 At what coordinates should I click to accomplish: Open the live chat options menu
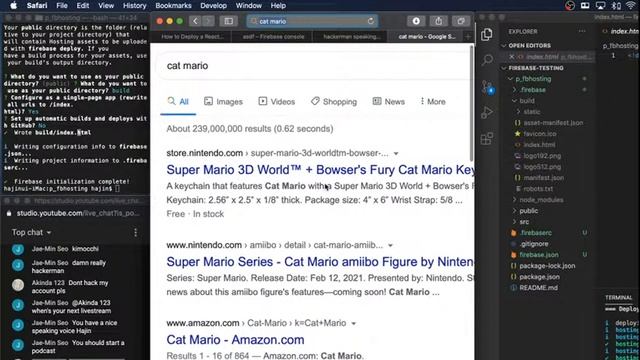(136, 233)
